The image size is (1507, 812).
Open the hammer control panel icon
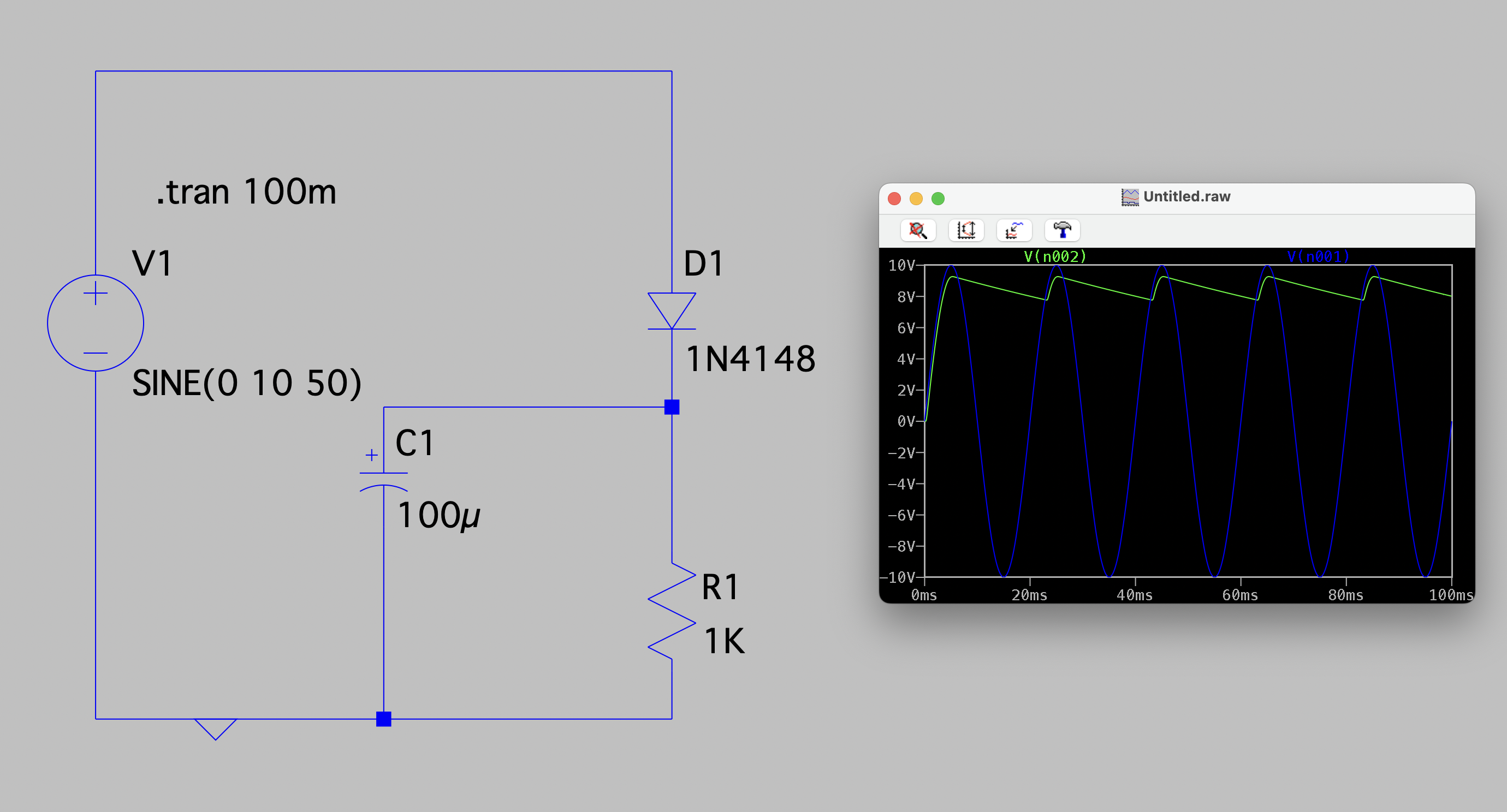(1061, 230)
